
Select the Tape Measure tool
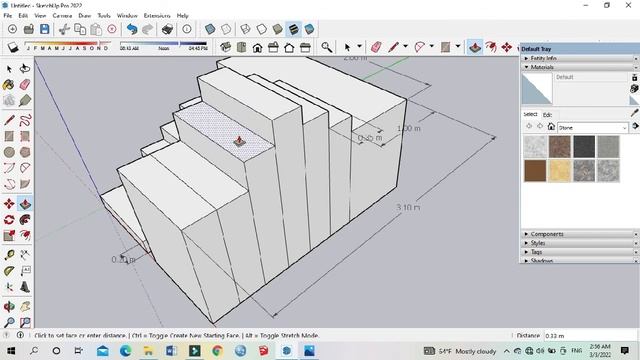(9, 255)
